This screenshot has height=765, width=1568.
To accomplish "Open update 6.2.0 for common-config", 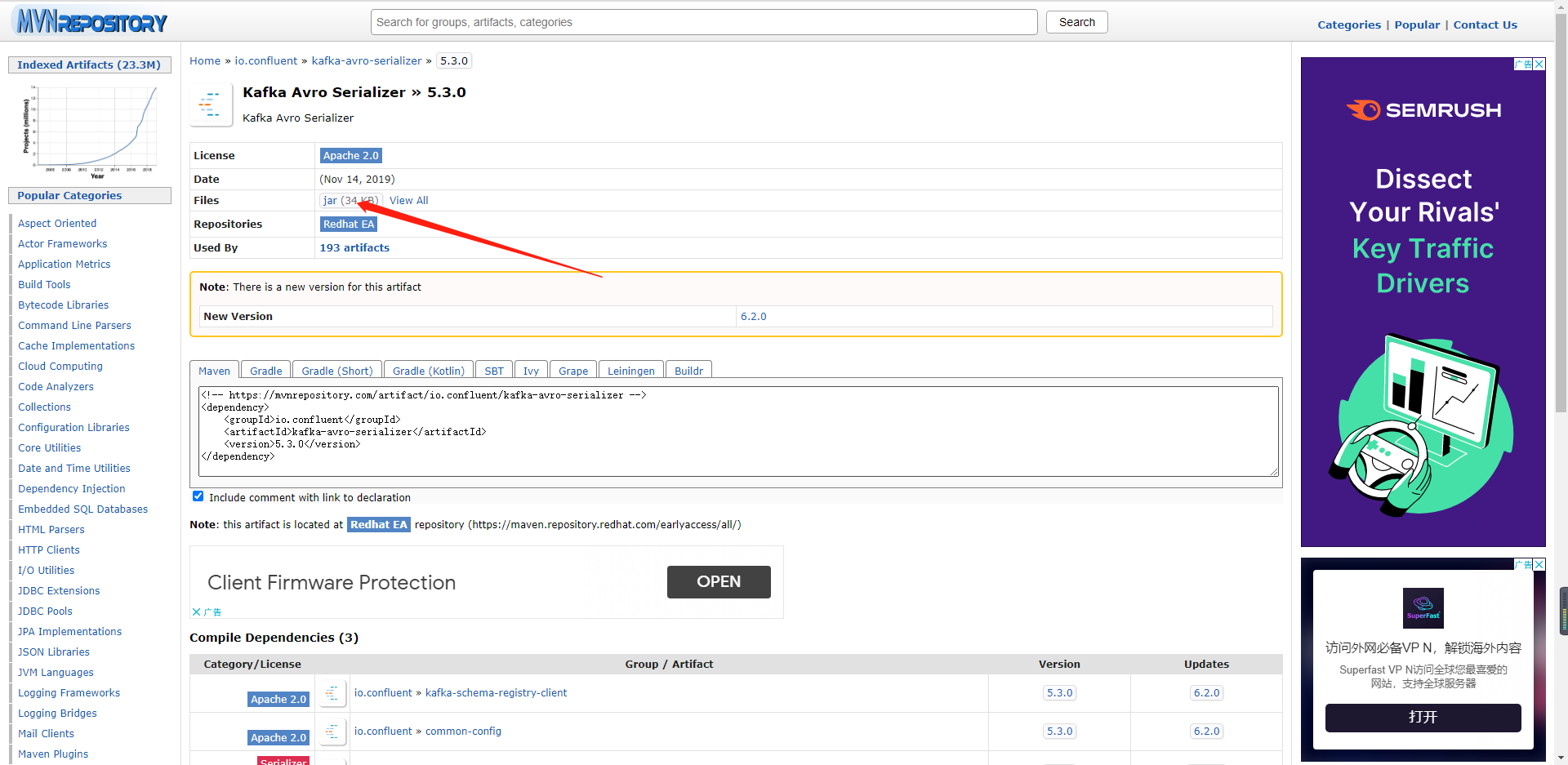I will pyautogui.click(x=1206, y=731).
